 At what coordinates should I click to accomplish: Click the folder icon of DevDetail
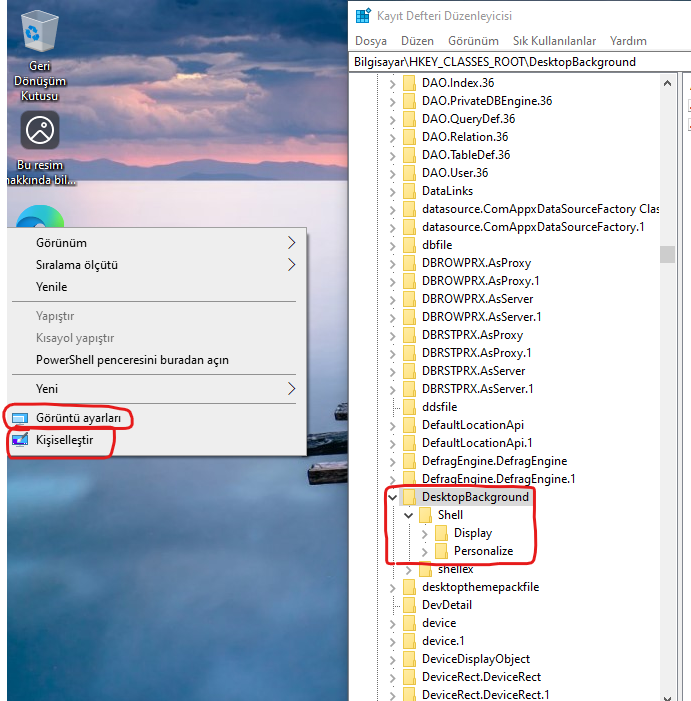(x=409, y=605)
